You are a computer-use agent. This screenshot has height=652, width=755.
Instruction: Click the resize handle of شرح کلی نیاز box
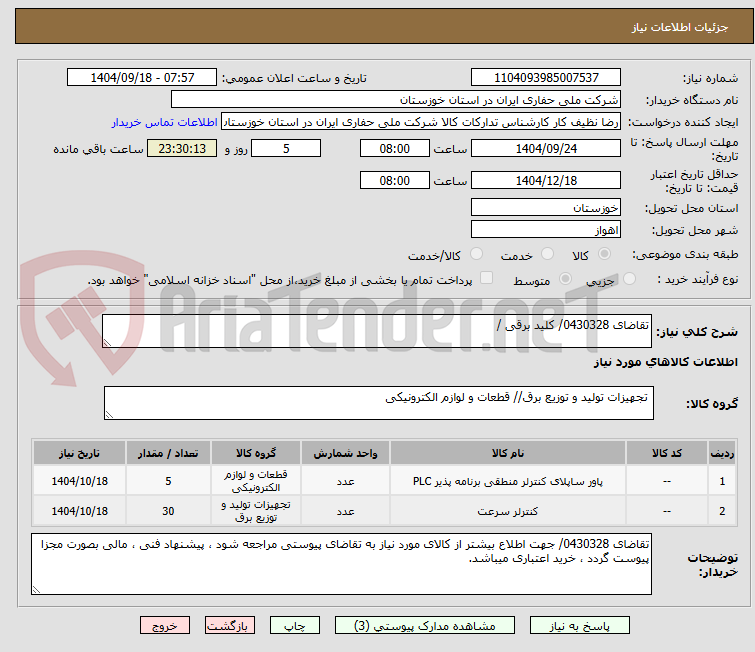[107, 342]
